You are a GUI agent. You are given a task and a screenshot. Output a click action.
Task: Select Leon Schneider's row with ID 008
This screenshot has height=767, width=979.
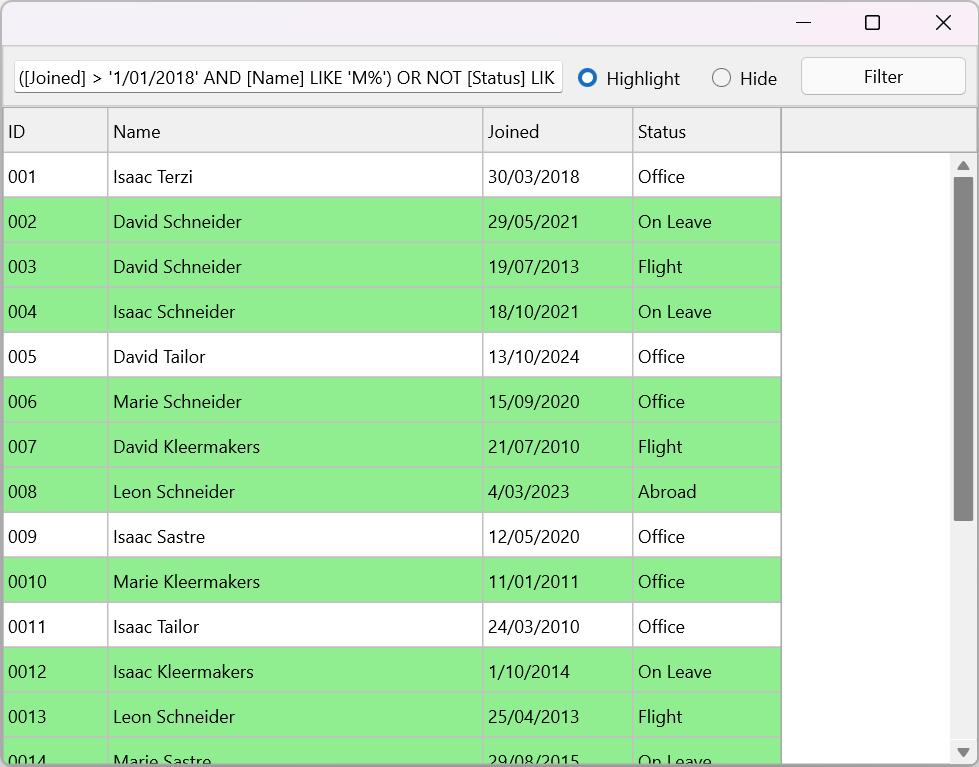click(x=295, y=491)
